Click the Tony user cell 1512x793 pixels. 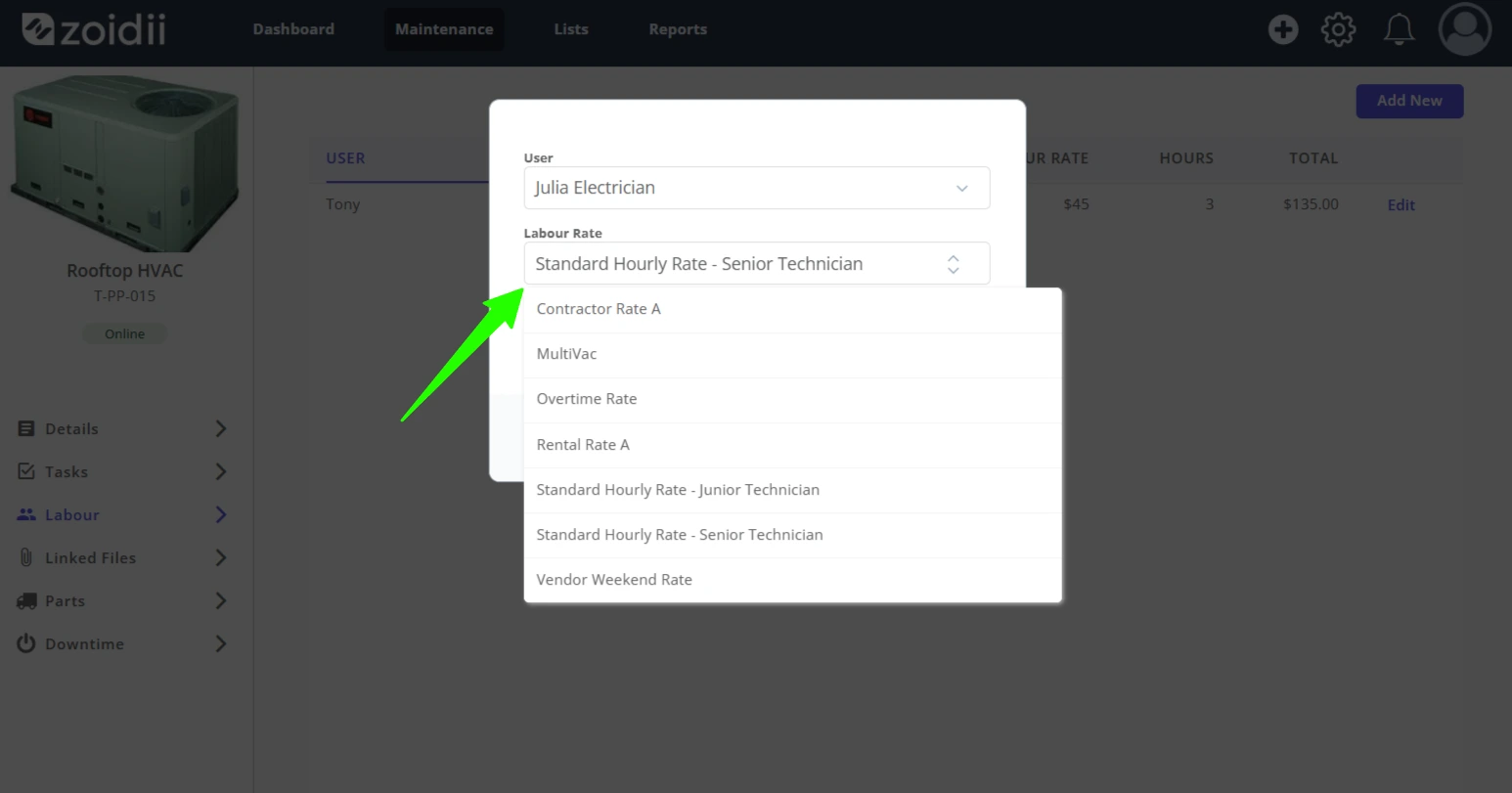pos(342,204)
